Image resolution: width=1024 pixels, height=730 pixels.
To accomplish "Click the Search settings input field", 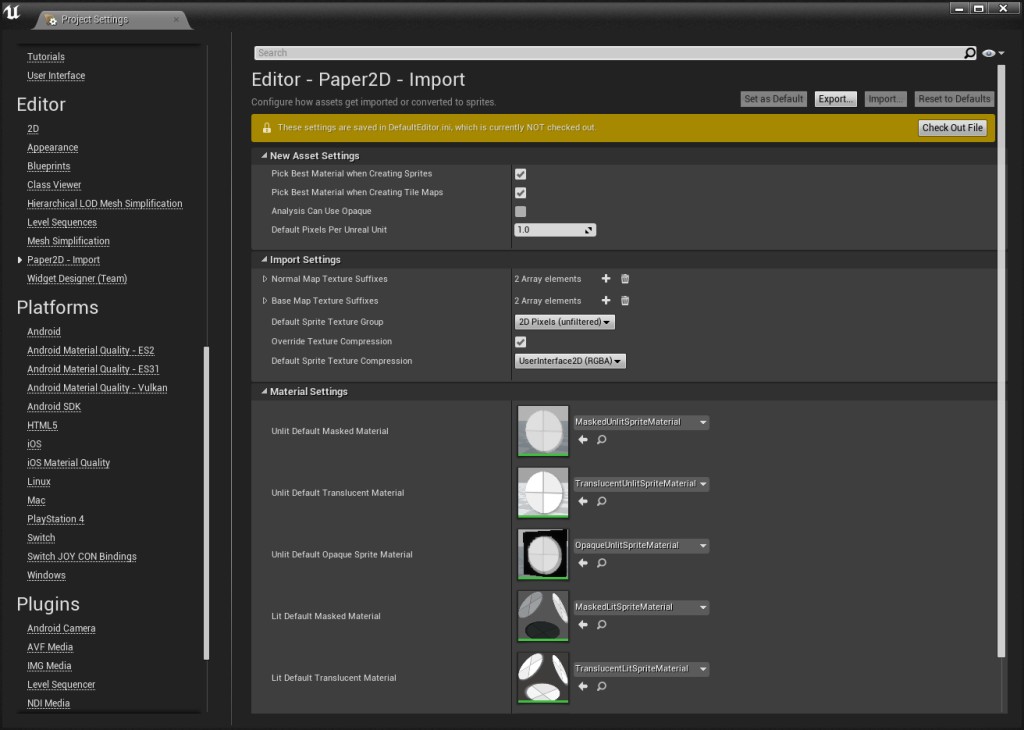I will 607,53.
